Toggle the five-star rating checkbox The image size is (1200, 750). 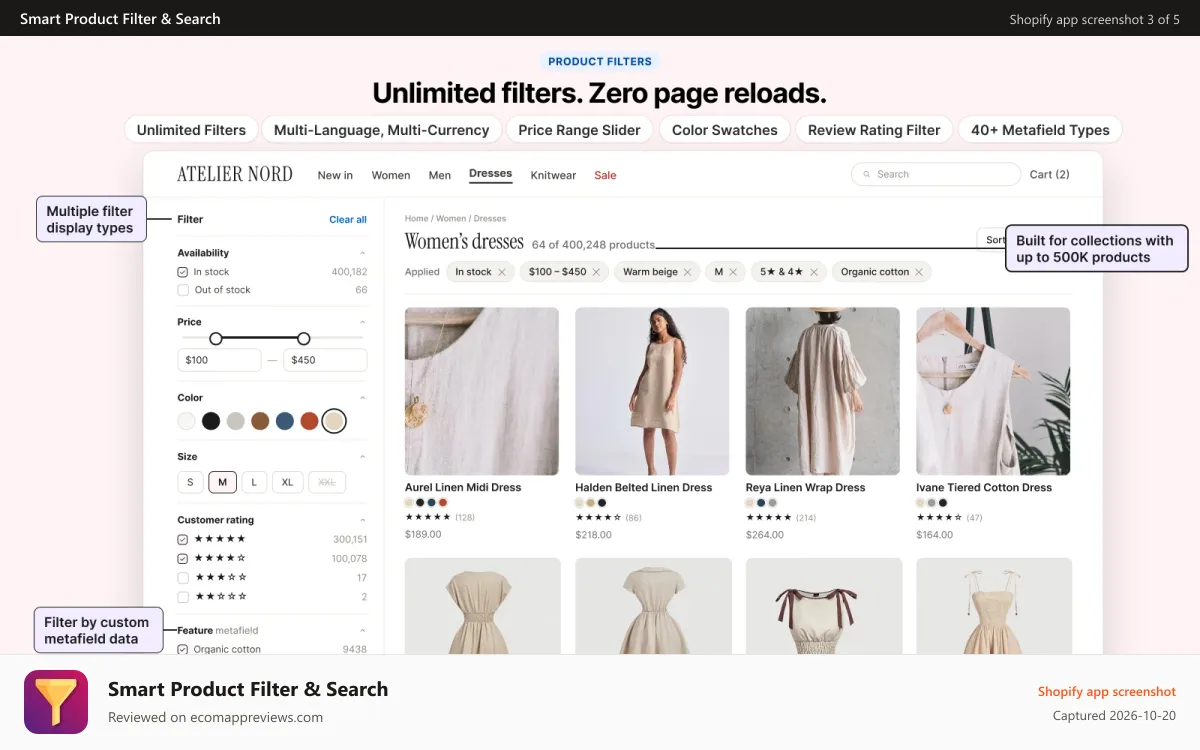(183, 539)
